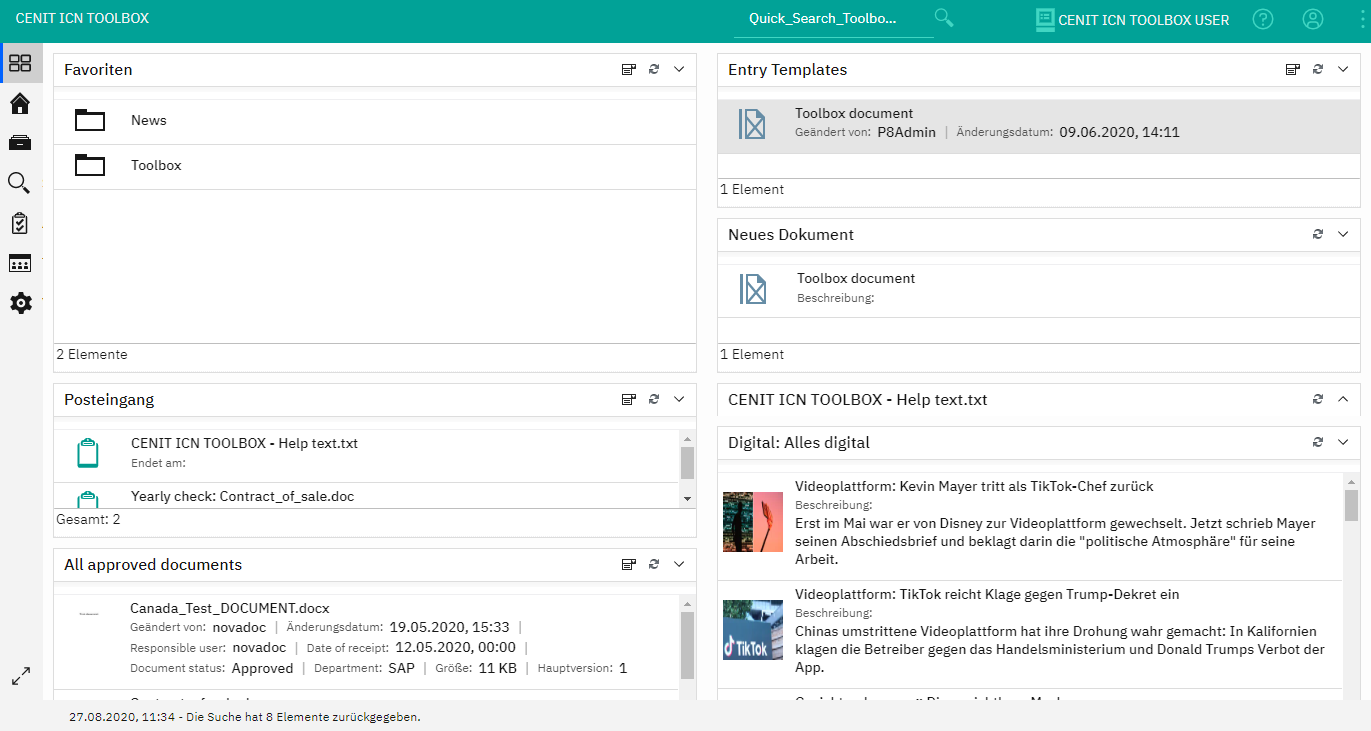Viewport: 1371px width, 731px height.
Task: Open tasks clipboard checklist icon in sidebar
Action: pyautogui.click(x=20, y=223)
